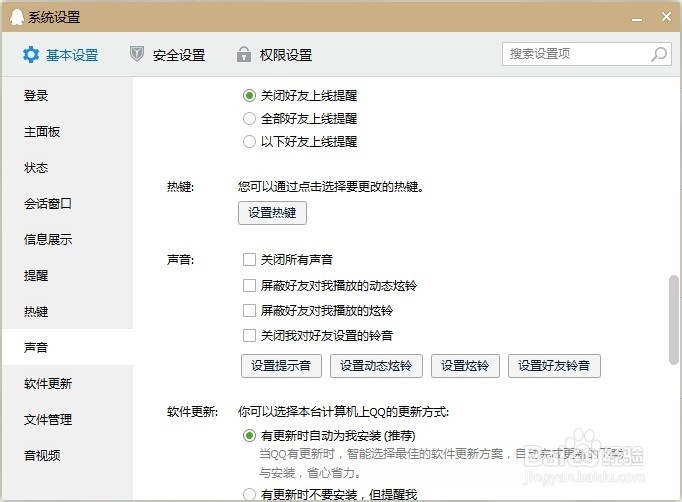Screen dimensions: 682x502
Task: Select 以下好友上线提醒 radio option
Action: point(249,141)
